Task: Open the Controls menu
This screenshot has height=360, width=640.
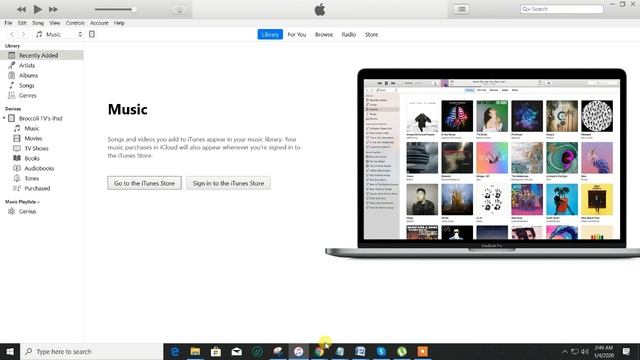Action: tap(75, 23)
